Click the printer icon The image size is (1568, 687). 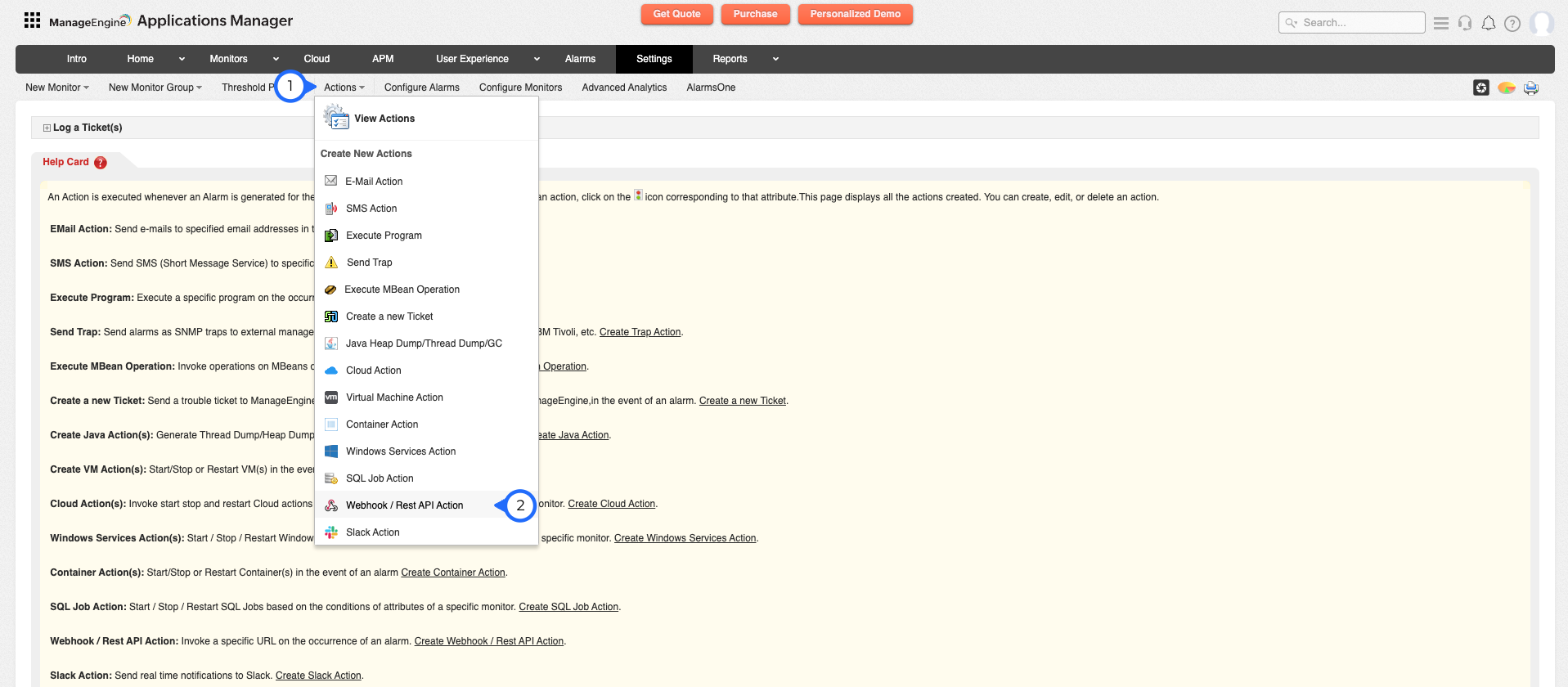(1531, 88)
